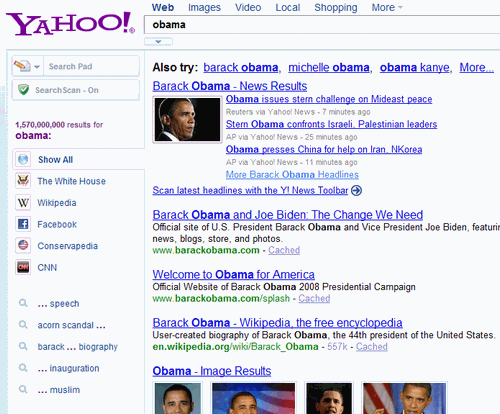
Task: Try the 'barack ... biography' suggestion
Action: (x=77, y=347)
